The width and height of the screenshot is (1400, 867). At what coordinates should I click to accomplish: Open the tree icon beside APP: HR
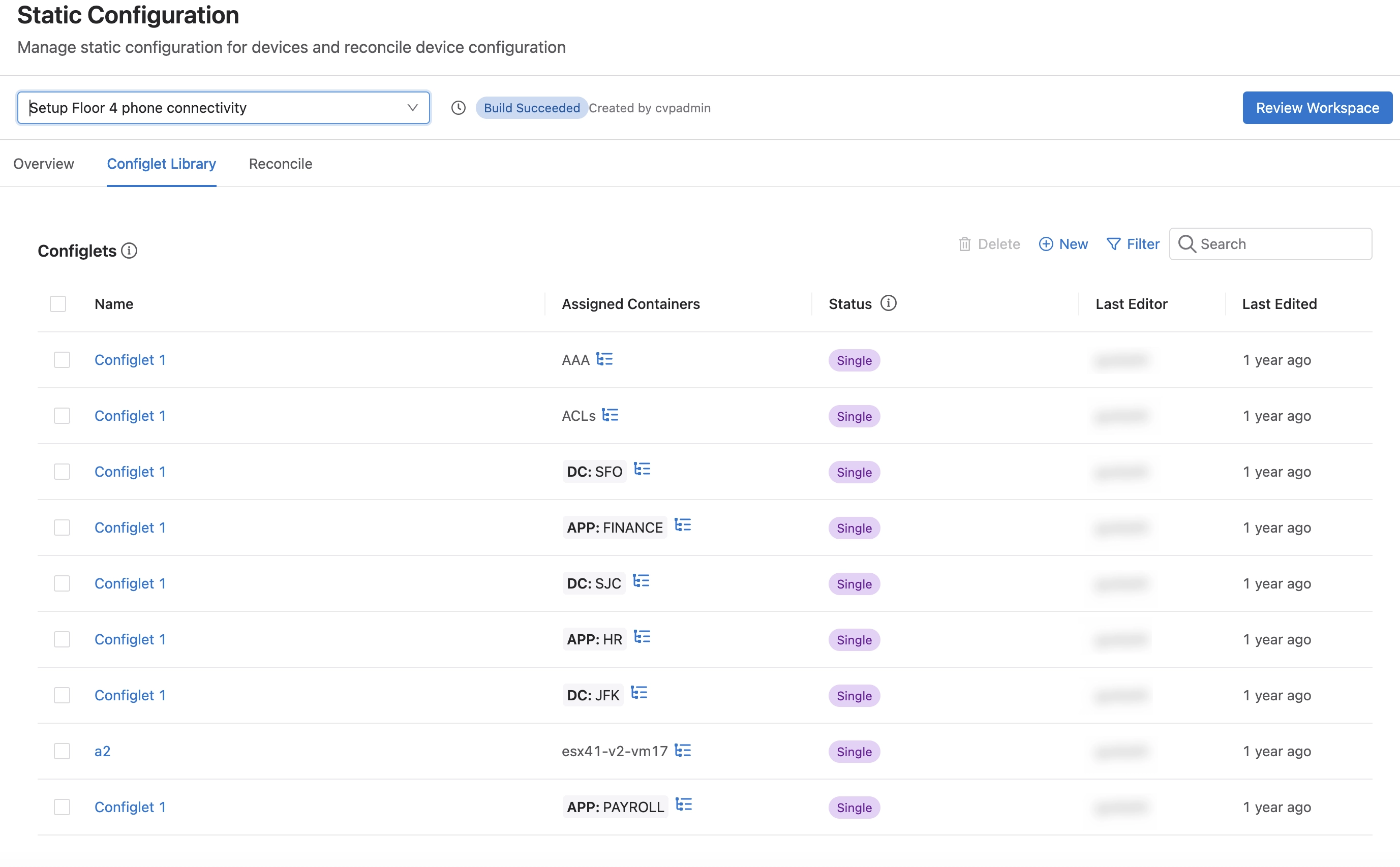tap(643, 636)
